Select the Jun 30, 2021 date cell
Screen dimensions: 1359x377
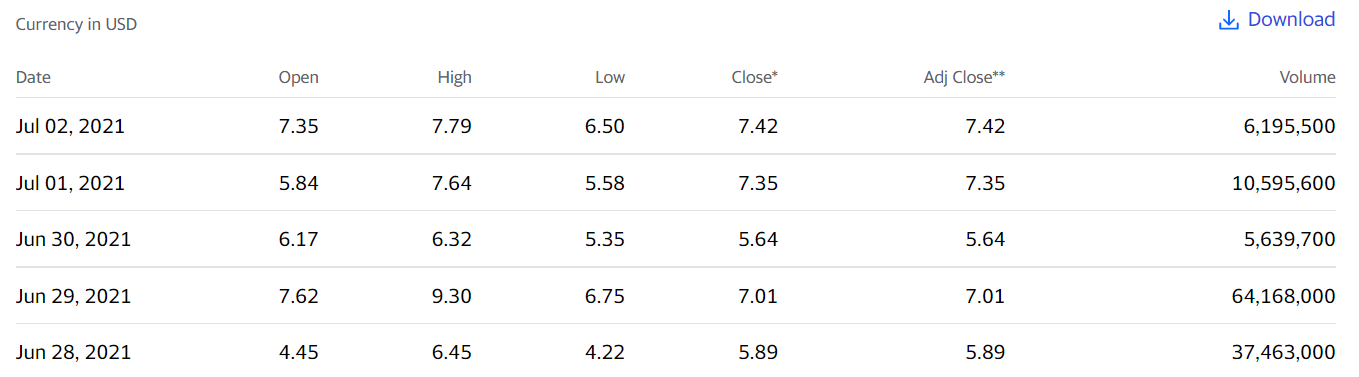[73, 240]
